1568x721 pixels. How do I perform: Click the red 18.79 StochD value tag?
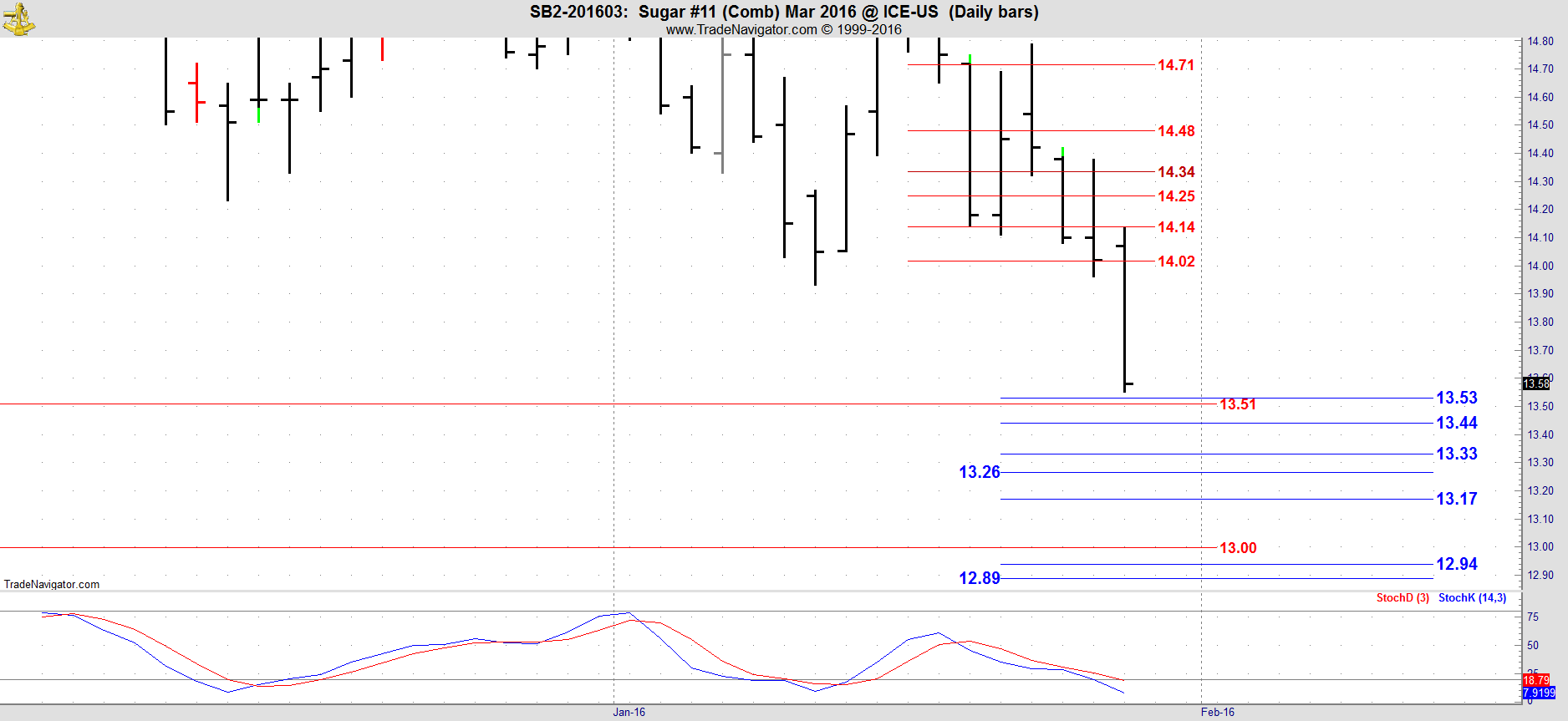click(x=1536, y=680)
